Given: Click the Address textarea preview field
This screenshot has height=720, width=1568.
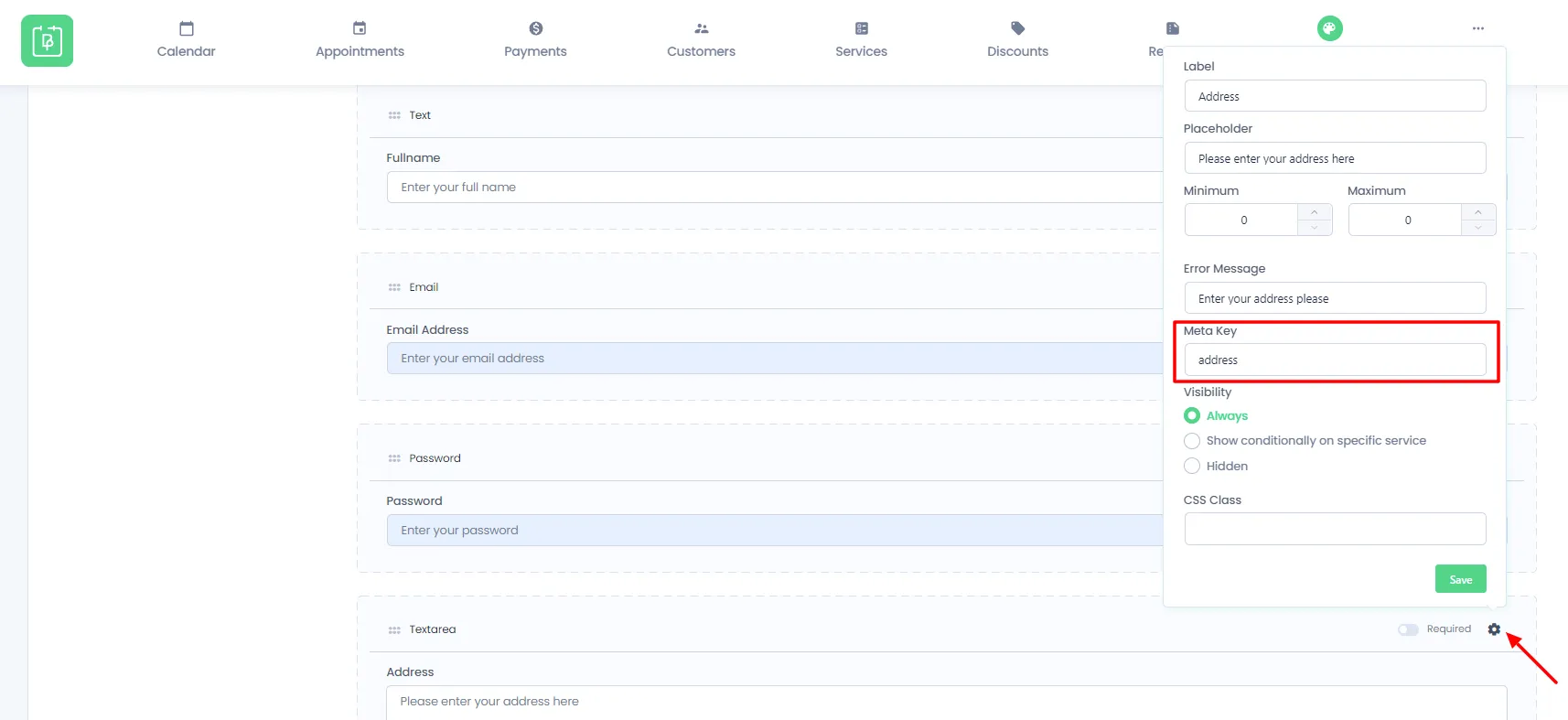Looking at the screenshot, I should point(946,703).
